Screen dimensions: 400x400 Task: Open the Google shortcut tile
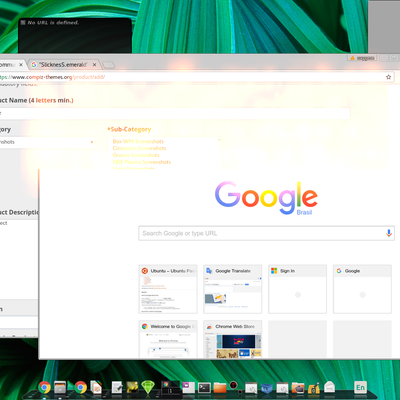362,289
